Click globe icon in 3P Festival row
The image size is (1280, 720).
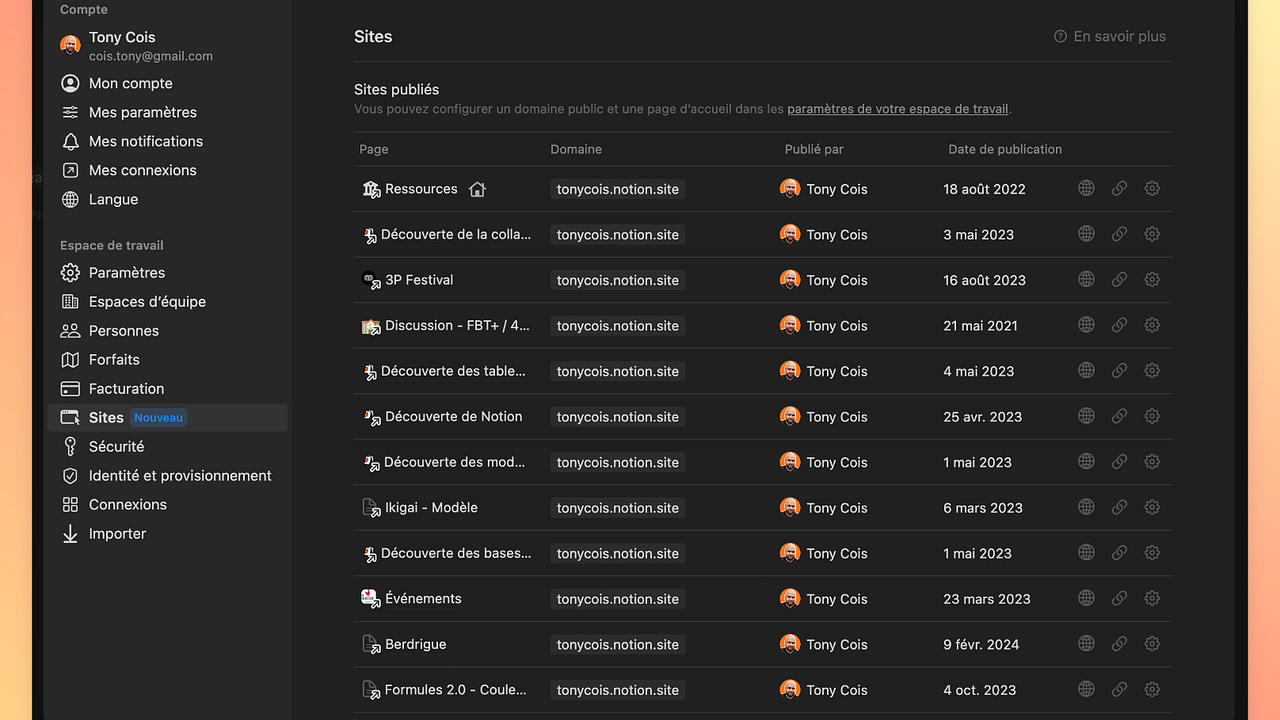click(1086, 279)
